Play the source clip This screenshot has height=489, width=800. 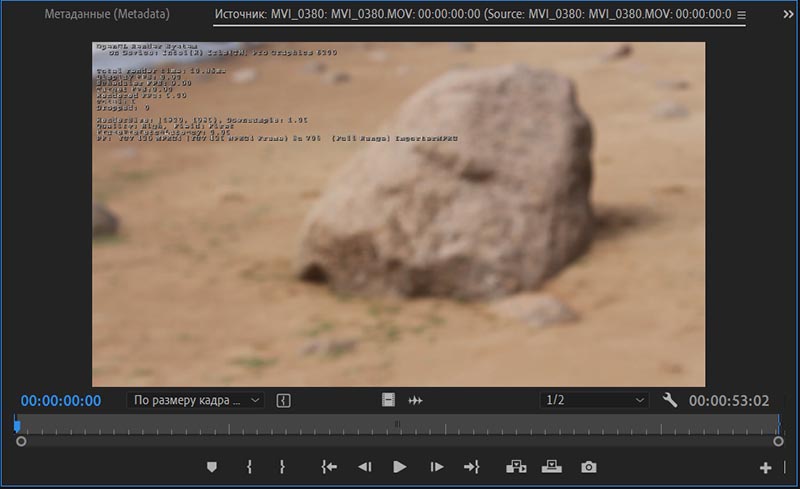(399, 467)
